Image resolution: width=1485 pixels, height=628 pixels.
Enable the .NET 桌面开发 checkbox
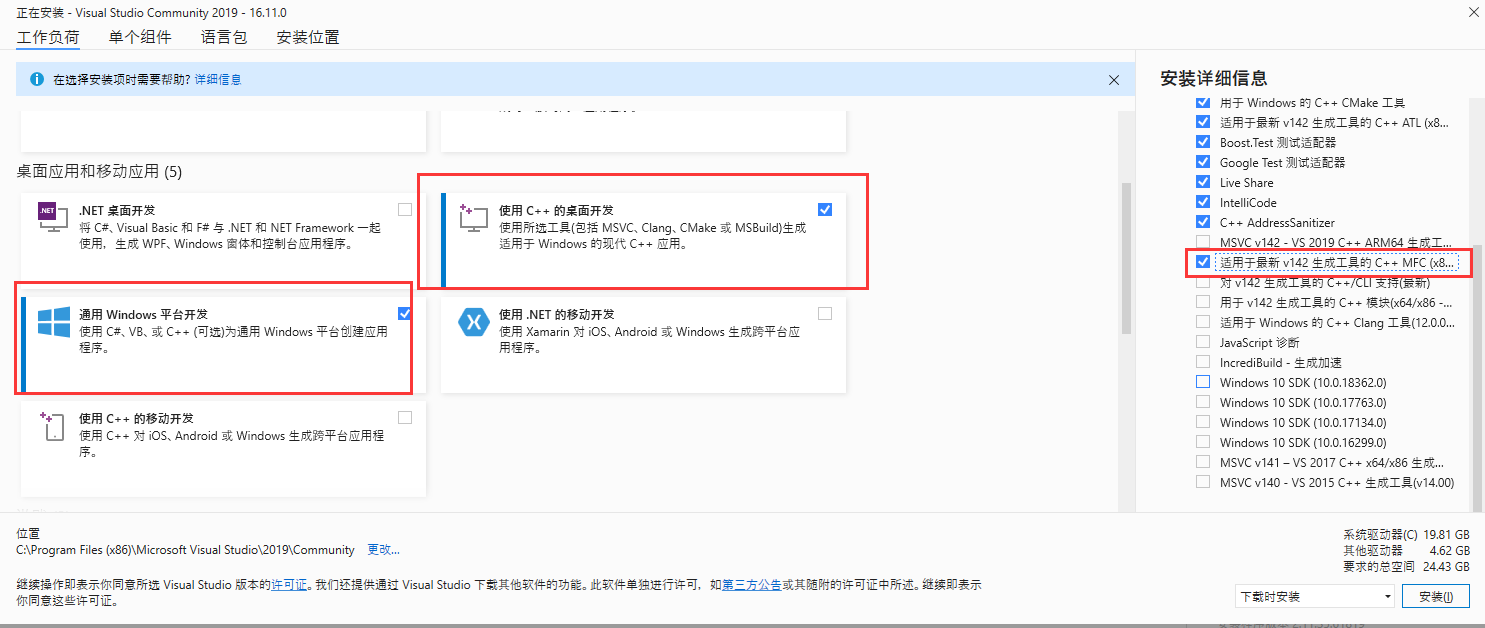click(404, 209)
